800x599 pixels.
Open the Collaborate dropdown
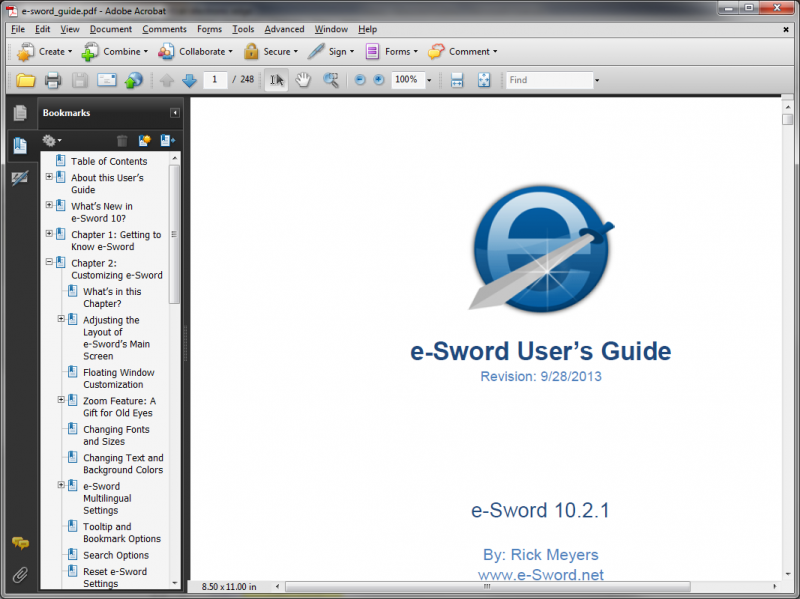pos(195,52)
